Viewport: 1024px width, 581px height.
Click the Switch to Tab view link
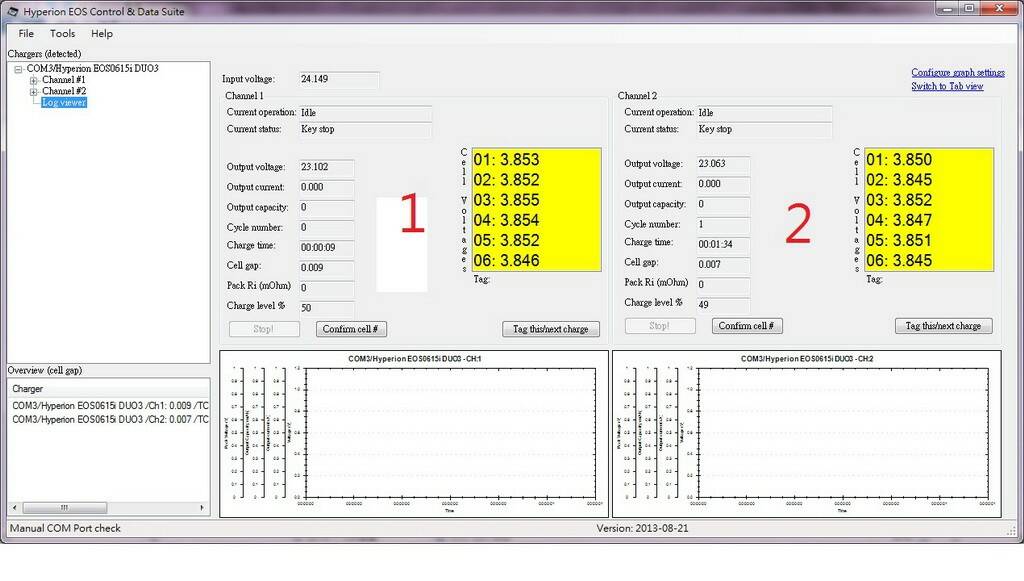[947, 86]
